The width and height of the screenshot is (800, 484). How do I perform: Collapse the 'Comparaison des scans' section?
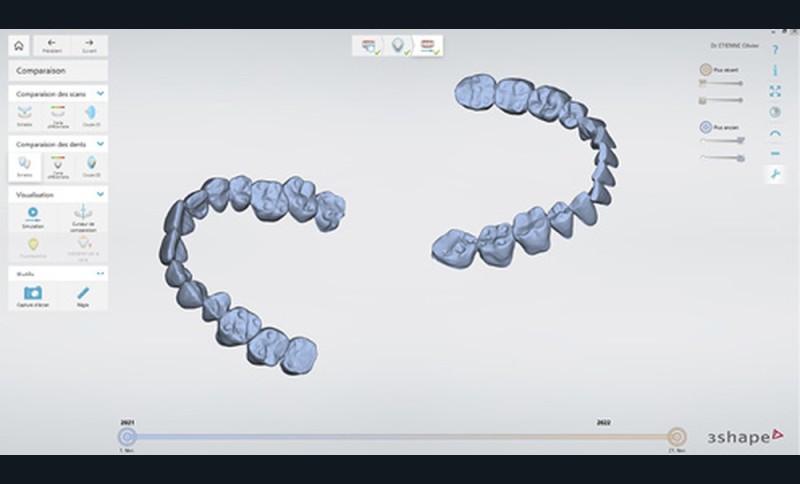point(101,93)
